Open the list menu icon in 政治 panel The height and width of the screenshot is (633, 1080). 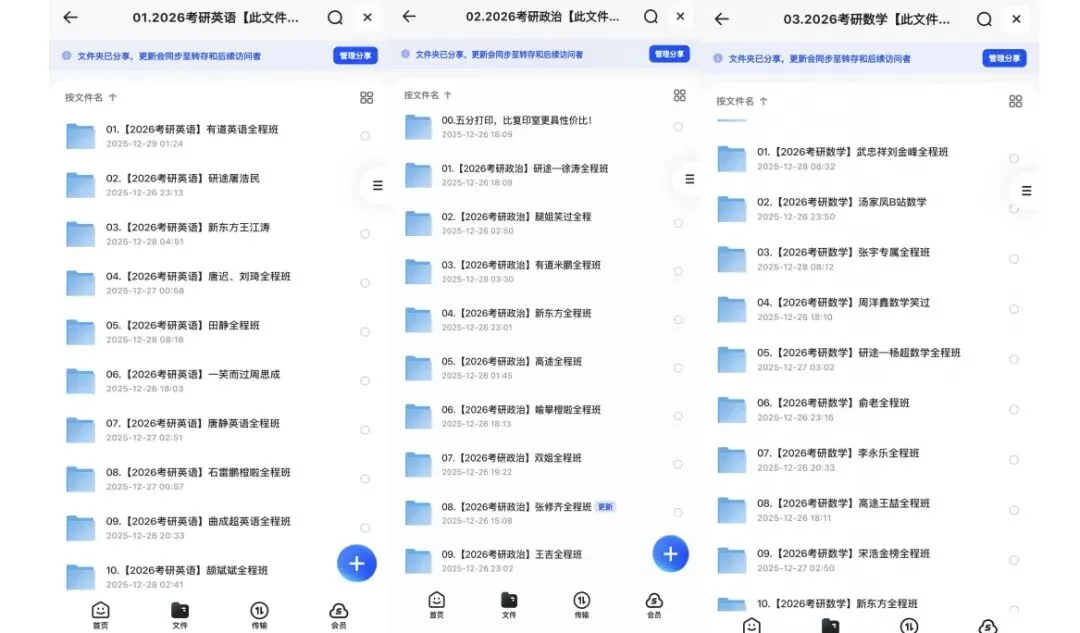689,179
